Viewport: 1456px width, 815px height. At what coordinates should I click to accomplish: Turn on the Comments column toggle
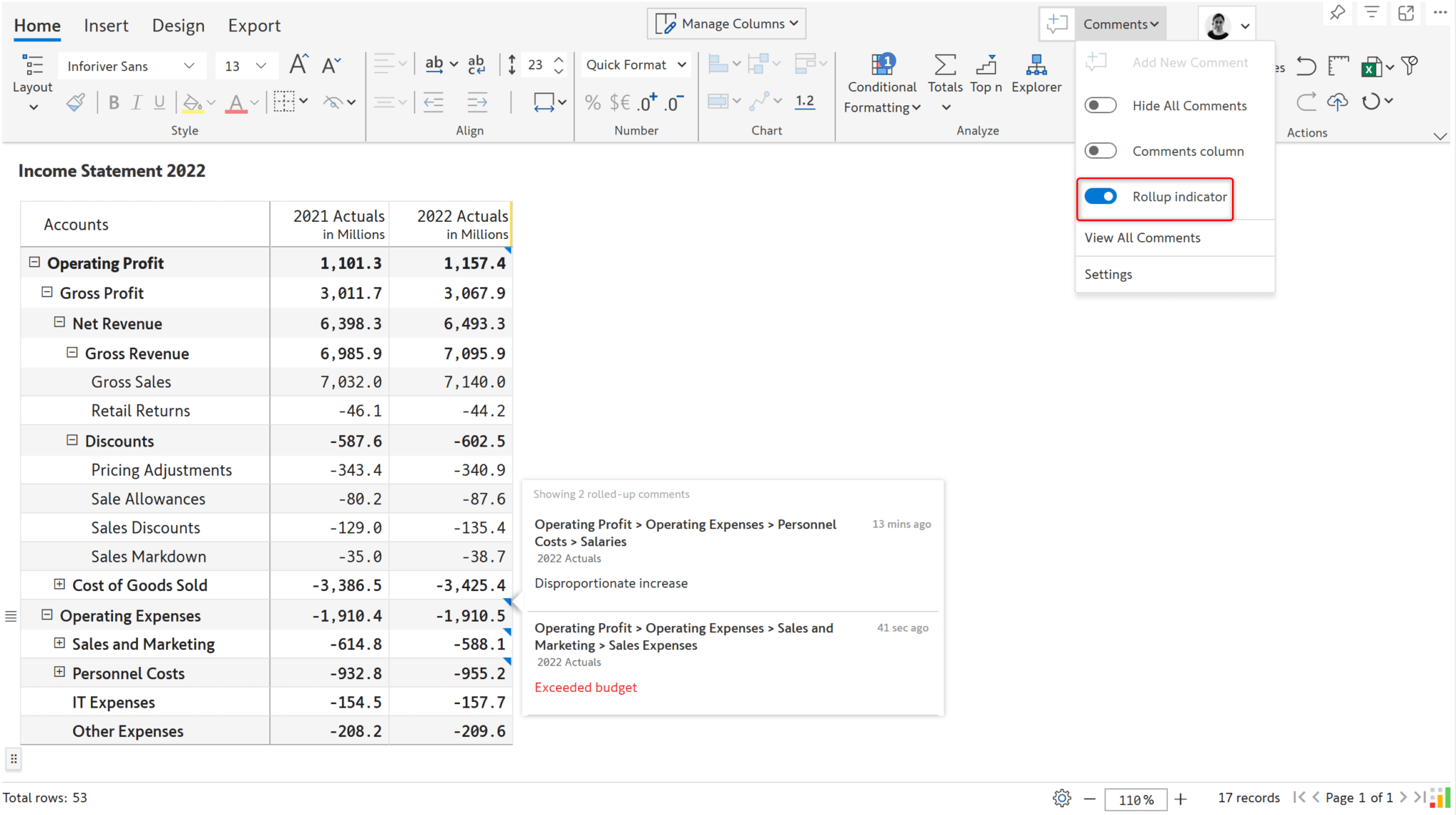click(x=1101, y=150)
